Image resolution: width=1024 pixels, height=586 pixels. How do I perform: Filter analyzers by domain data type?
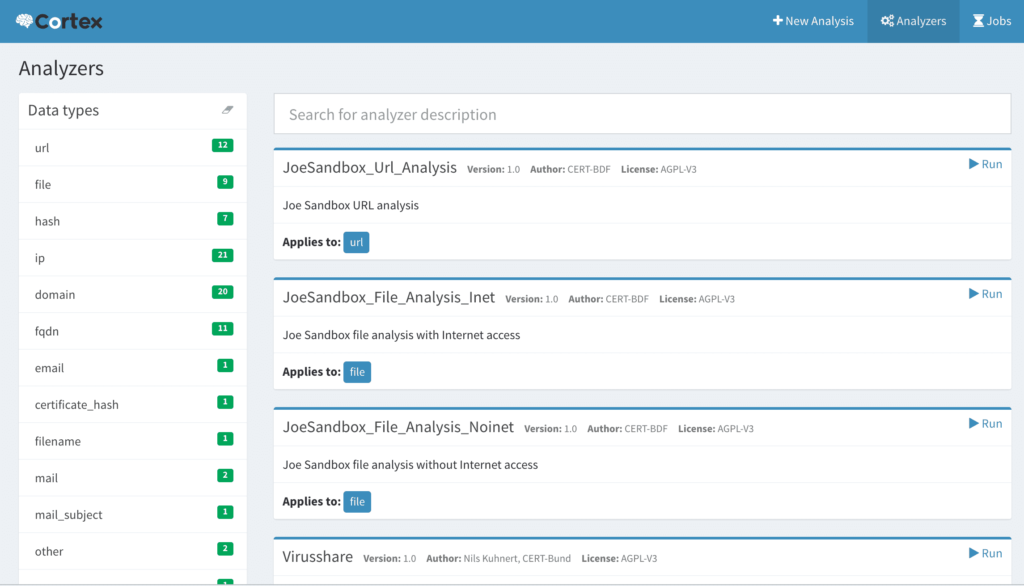click(x=133, y=294)
